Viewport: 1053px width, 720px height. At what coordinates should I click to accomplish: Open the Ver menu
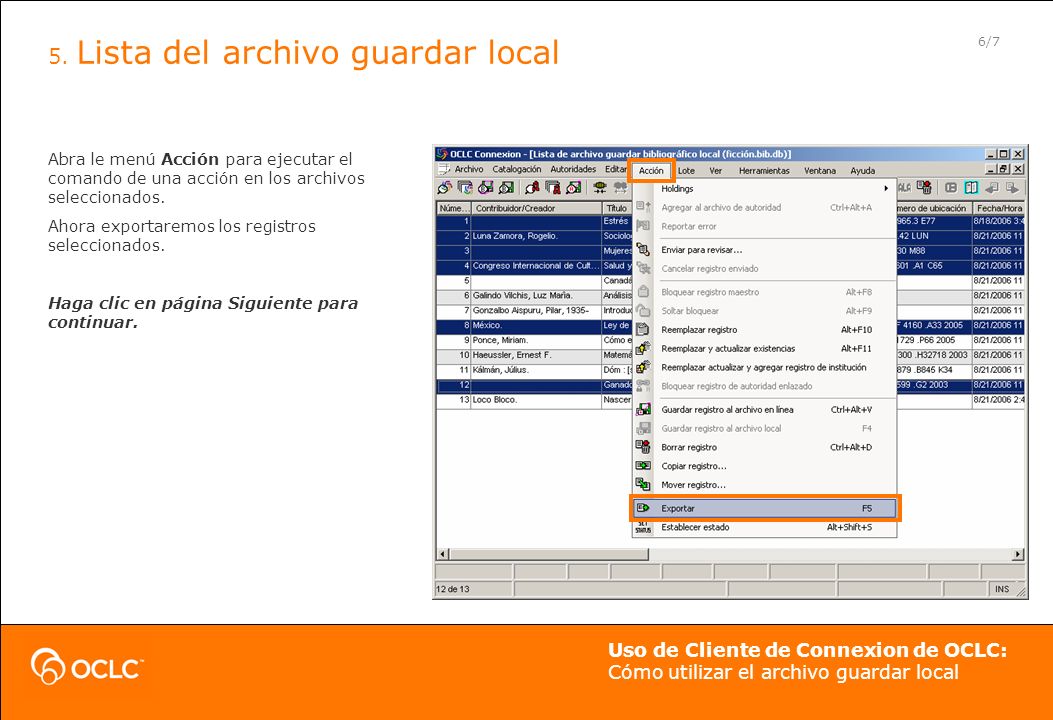click(x=716, y=171)
